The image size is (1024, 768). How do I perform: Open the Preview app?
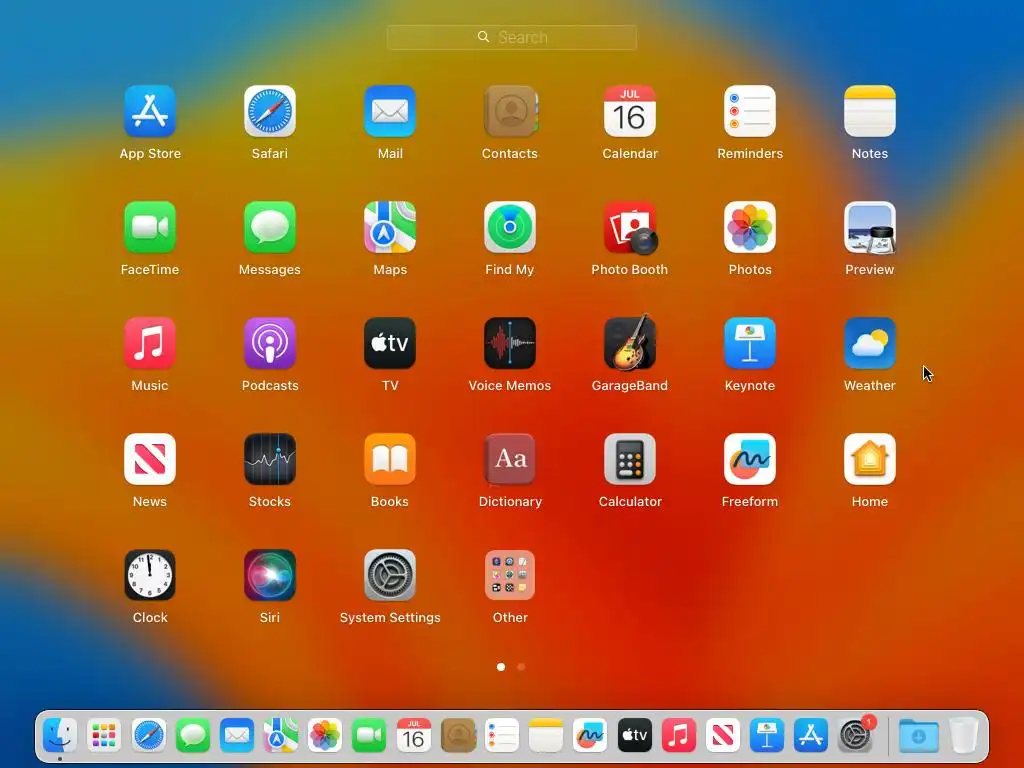click(x=870, y=227)
